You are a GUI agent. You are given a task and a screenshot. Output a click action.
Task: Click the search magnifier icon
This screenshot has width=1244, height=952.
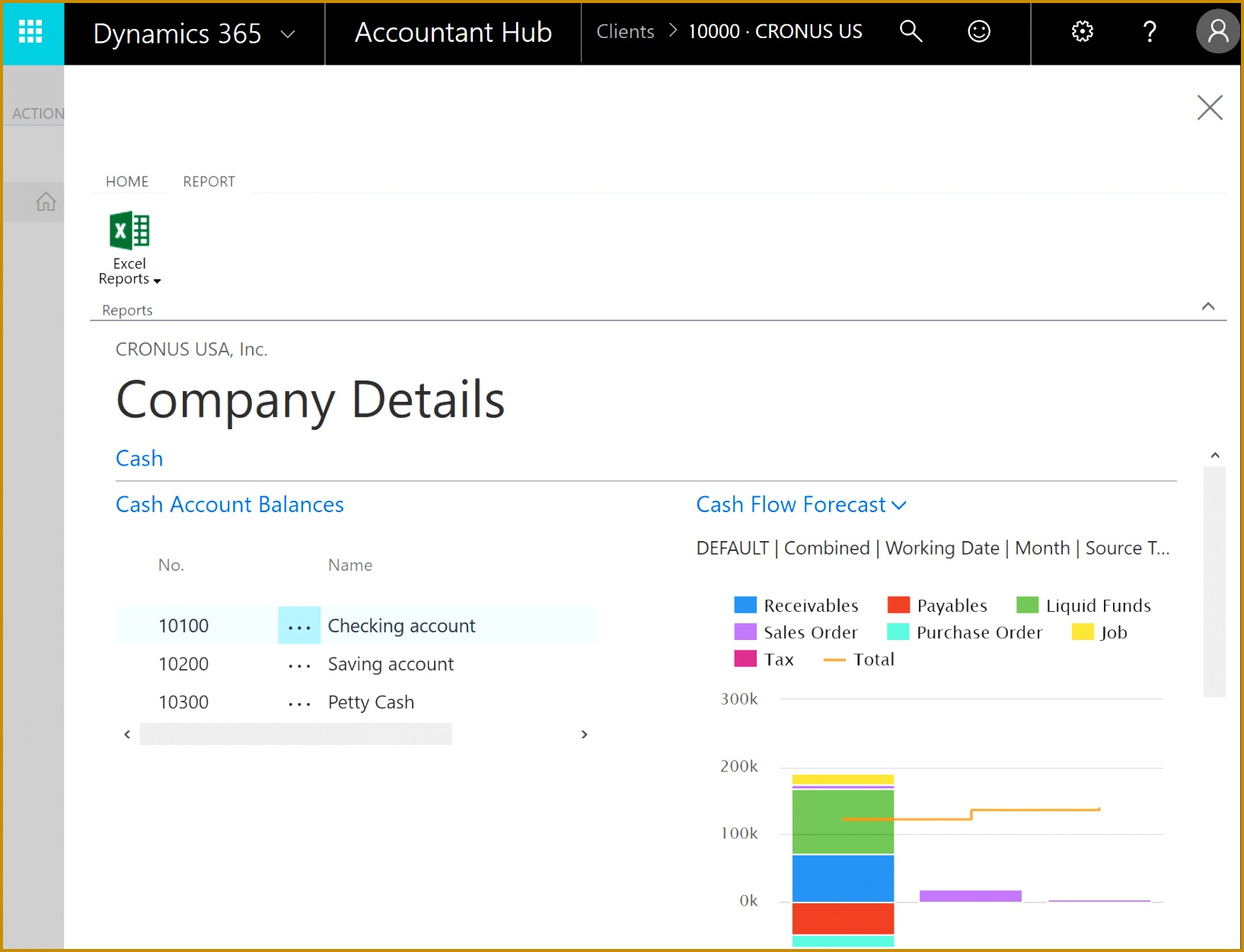coord(911,31)
